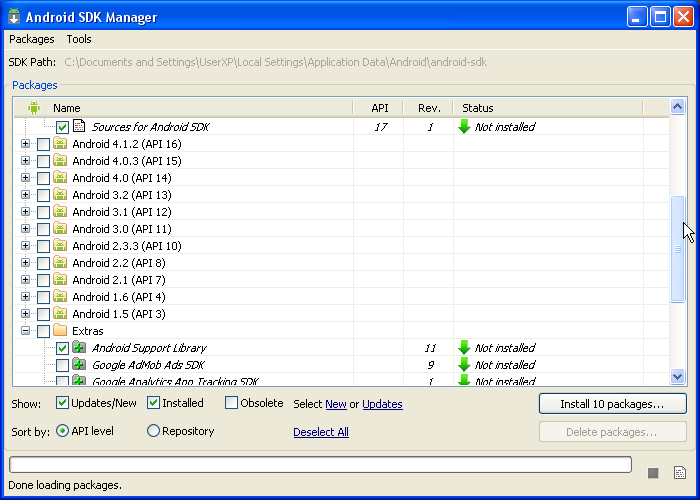The image size is (700, 500).
Task: Click the Updates link to select updates
Action: [x=382, y=404]
